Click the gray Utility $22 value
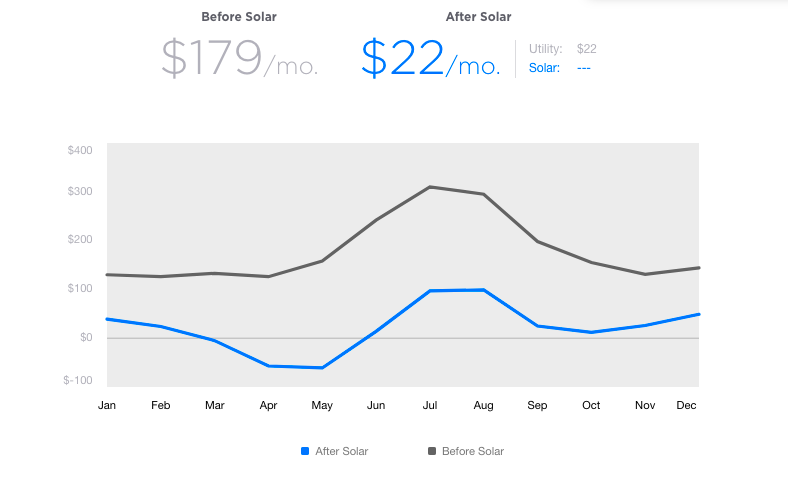The height and width of the screenshot is (492, 788). click(587, 48)
